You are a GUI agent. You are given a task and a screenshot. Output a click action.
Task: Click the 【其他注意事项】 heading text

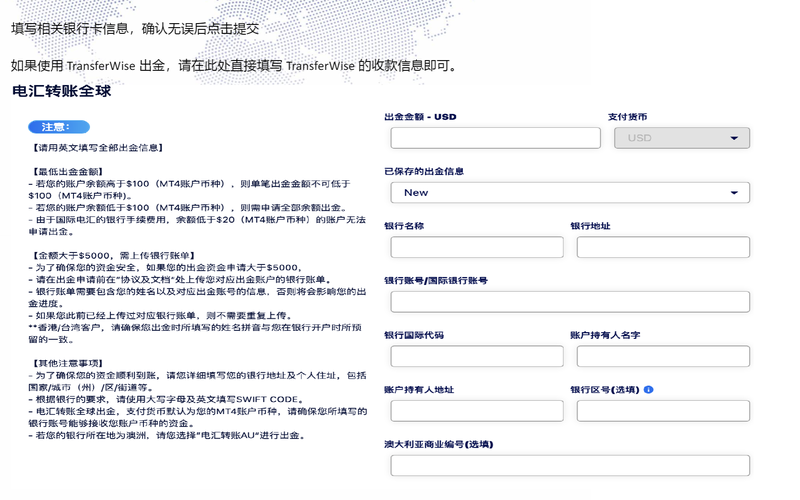68,363
